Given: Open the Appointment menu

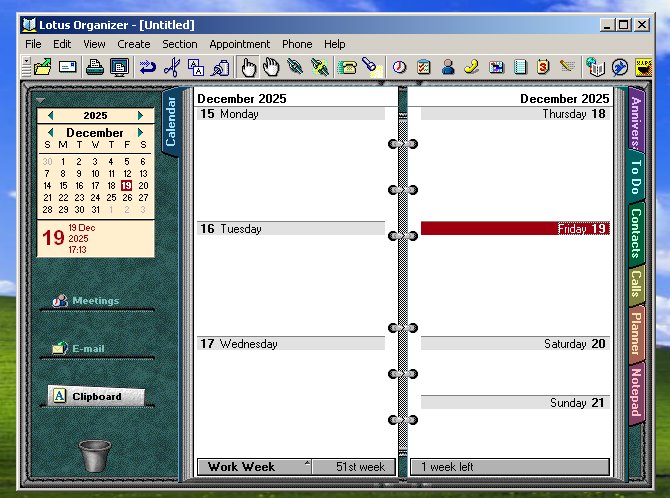Looking at the screenshot, I should coord(239,44).
